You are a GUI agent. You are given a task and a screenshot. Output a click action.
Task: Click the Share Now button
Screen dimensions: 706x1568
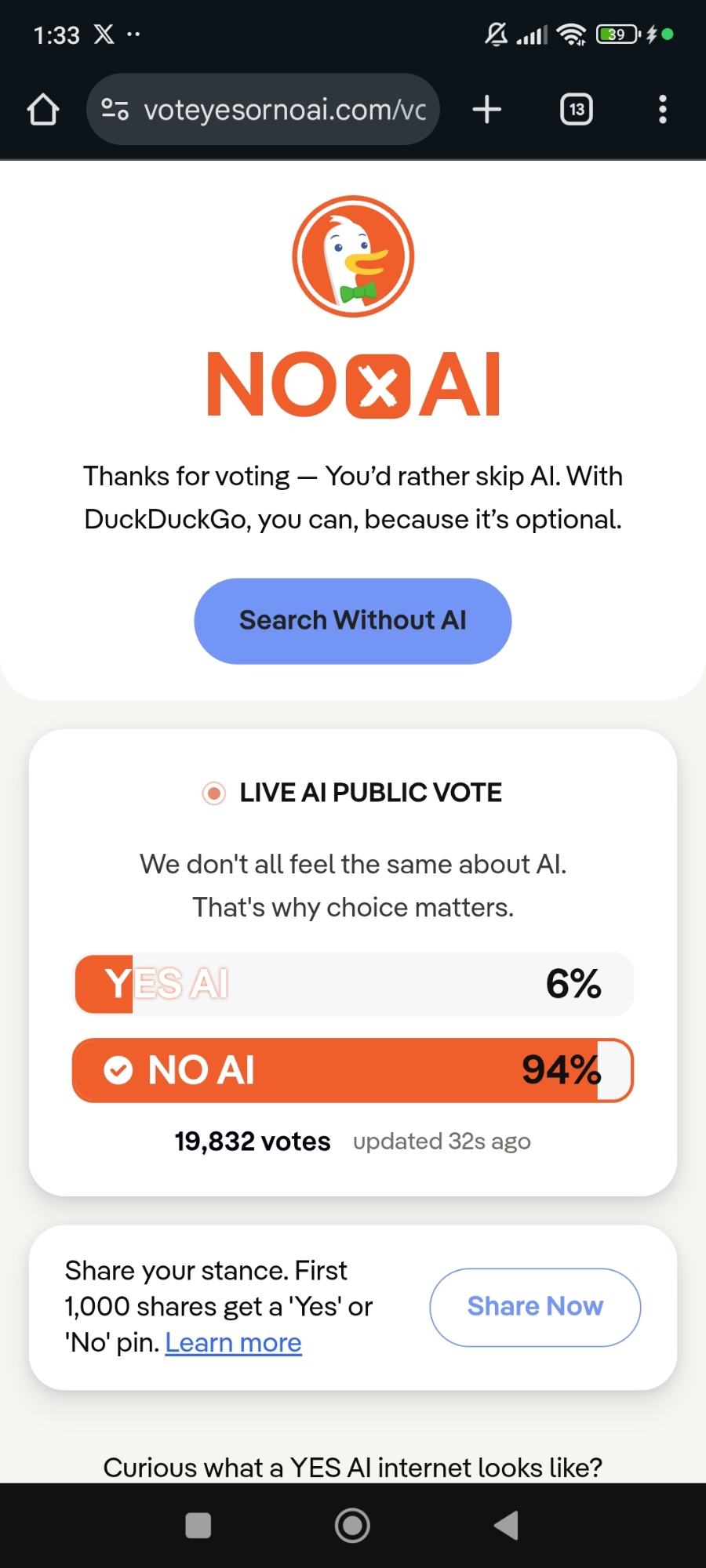tap(535, 1307)
